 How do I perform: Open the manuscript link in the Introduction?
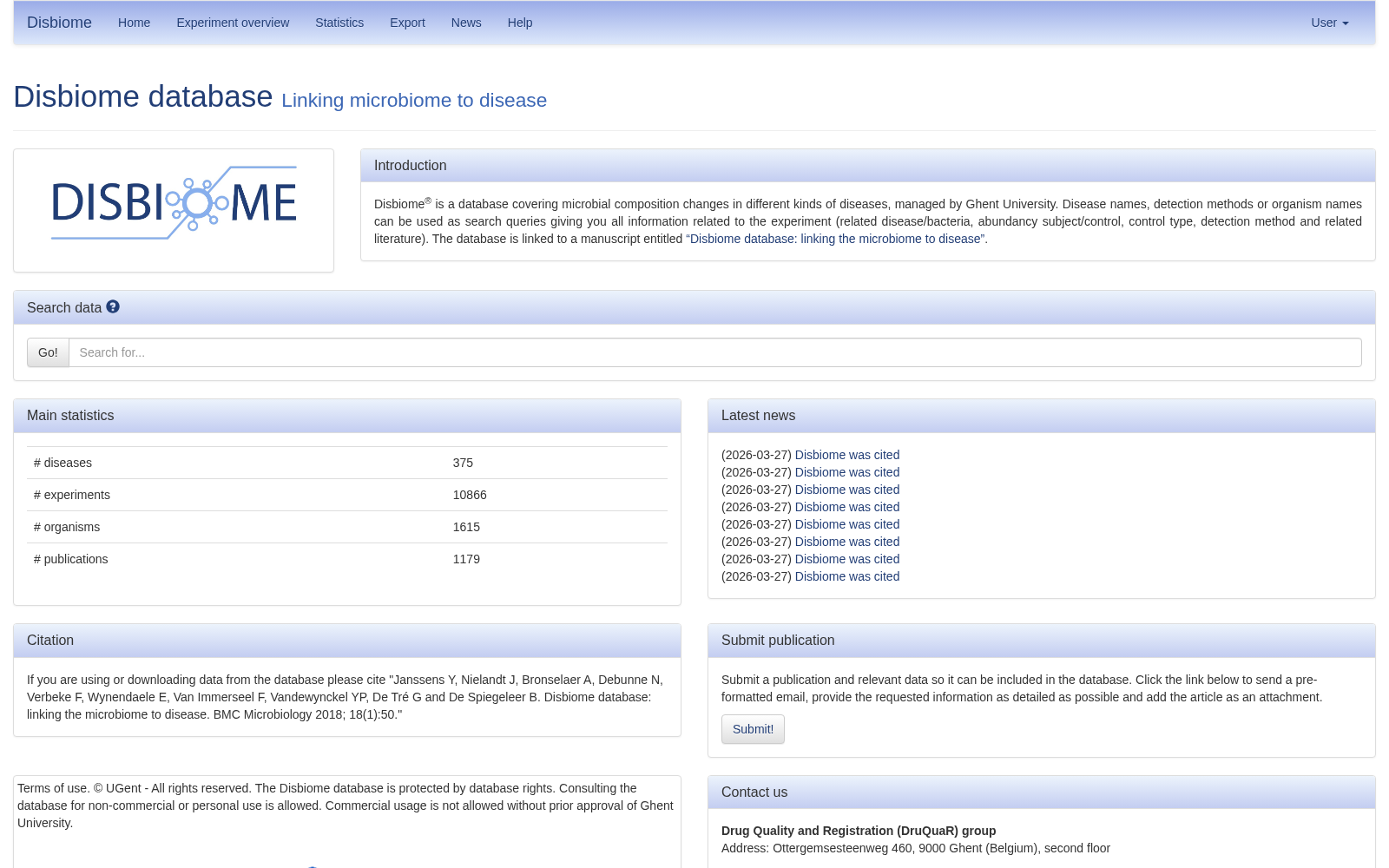[x=837, y=239]
